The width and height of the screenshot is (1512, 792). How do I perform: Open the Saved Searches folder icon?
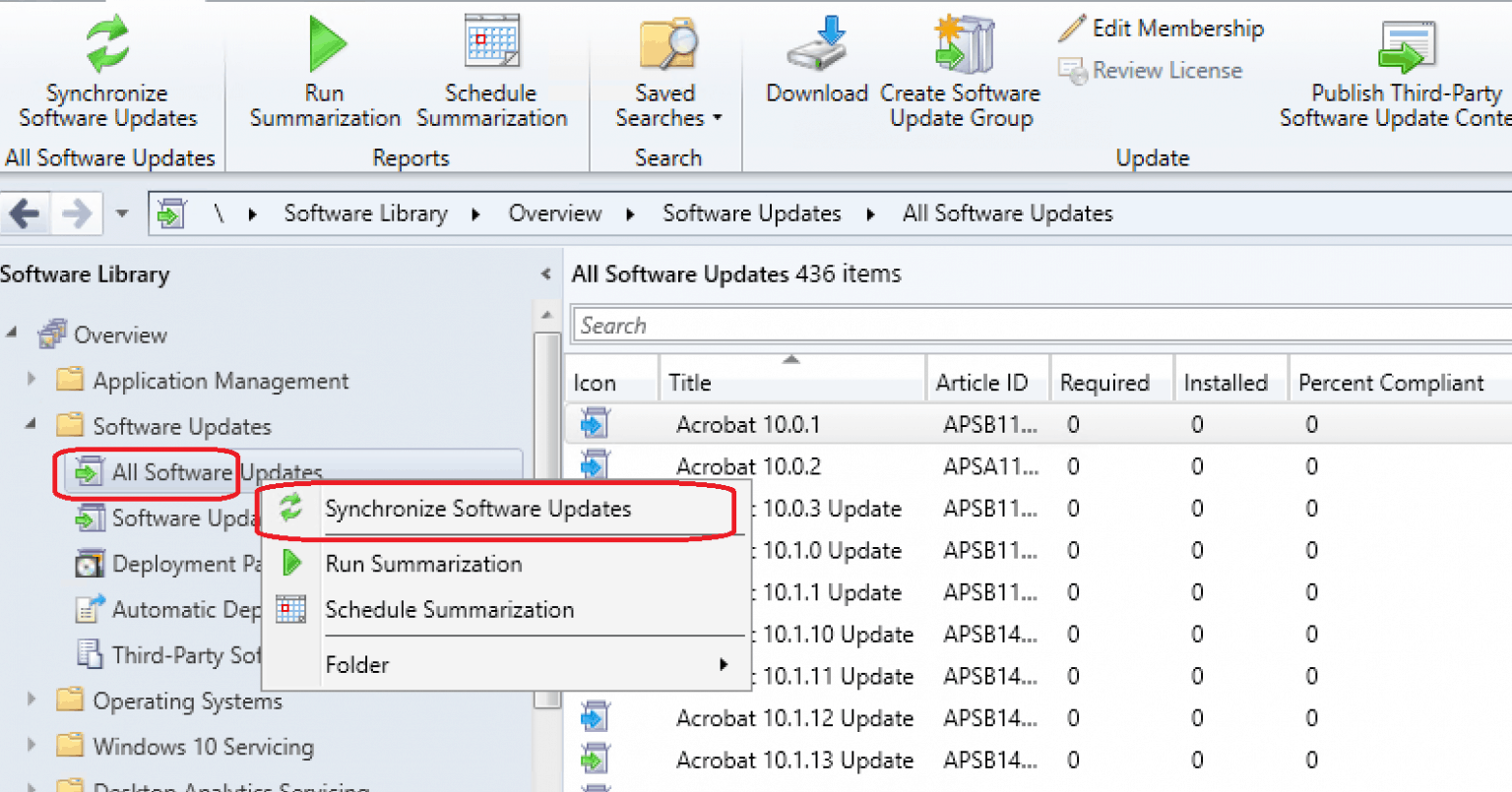point(668,44)
